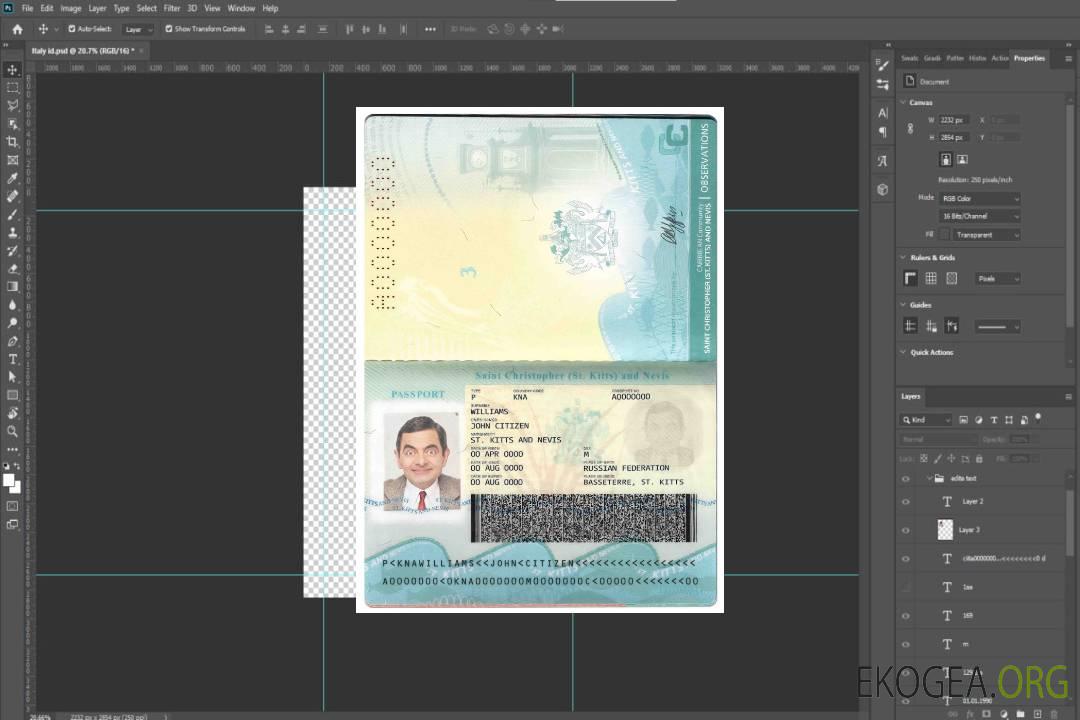The width and height of the screenshot is (1080, 720).
Task: Switch to the History tab
Action: tap(977, 59)
